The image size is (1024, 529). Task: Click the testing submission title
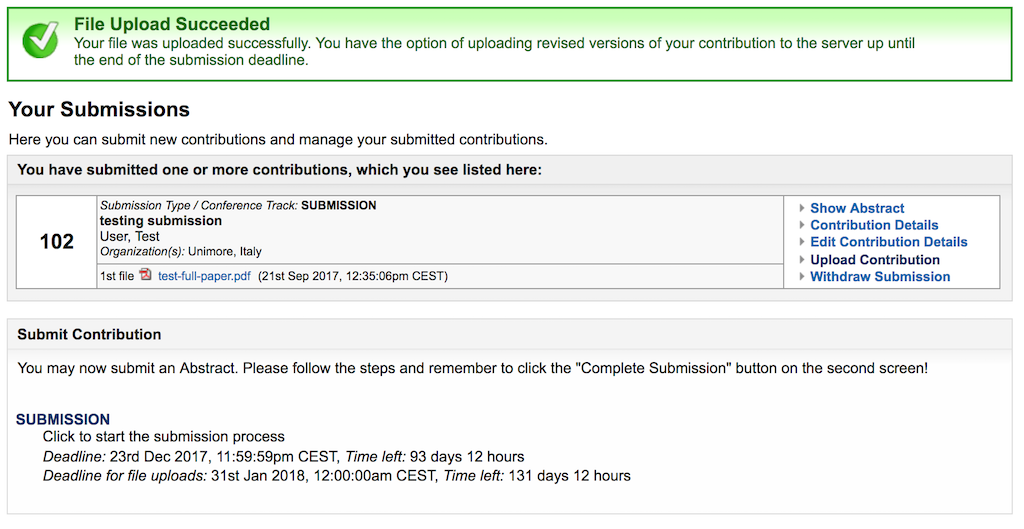(x=161, y=221)
